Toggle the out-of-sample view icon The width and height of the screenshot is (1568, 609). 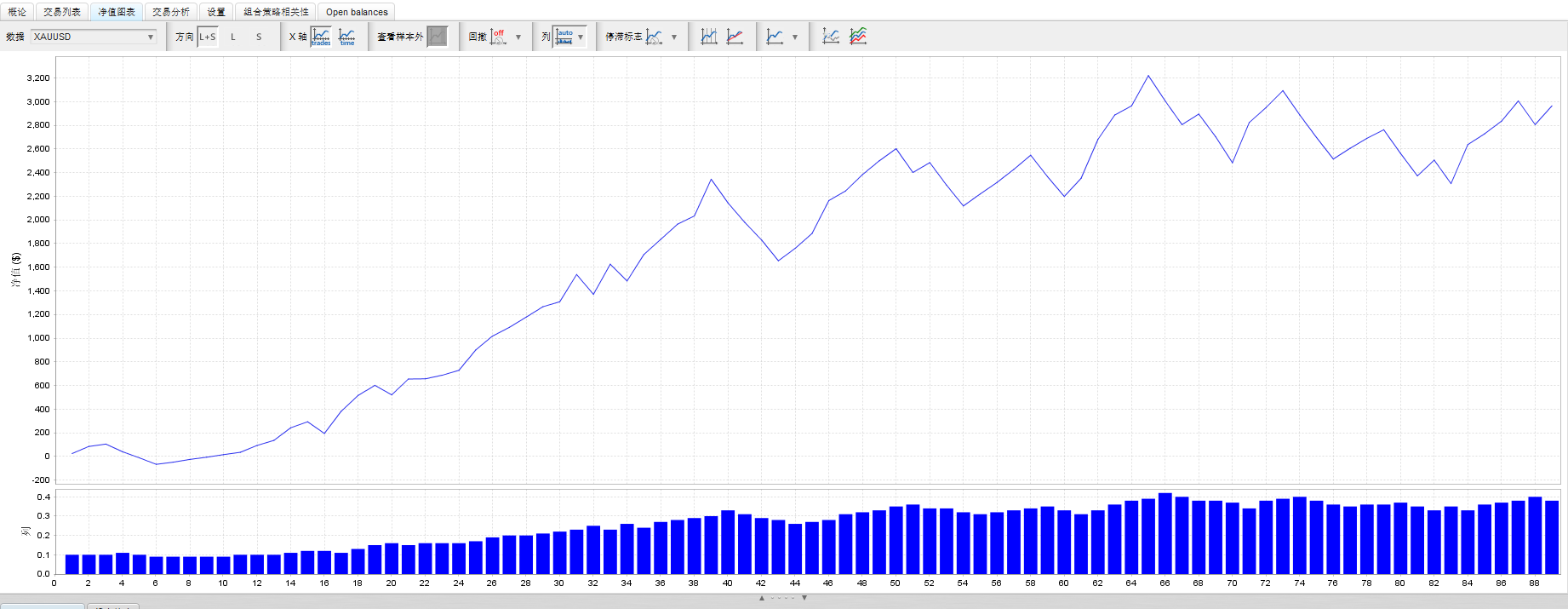pyautogui.click(x=437, y=37)
